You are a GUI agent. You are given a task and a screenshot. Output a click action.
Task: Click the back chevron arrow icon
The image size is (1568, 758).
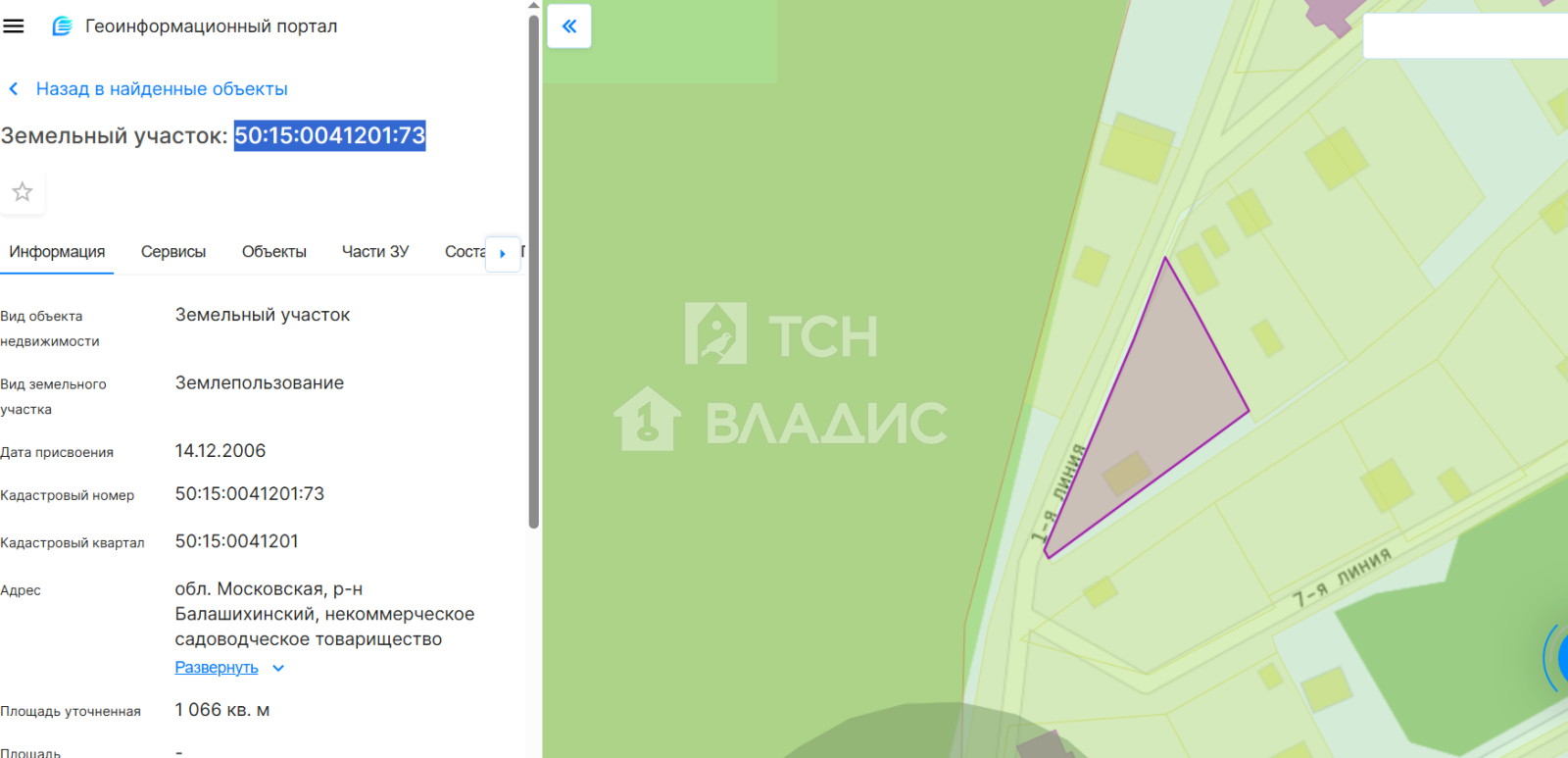click(x=14, y=89)
